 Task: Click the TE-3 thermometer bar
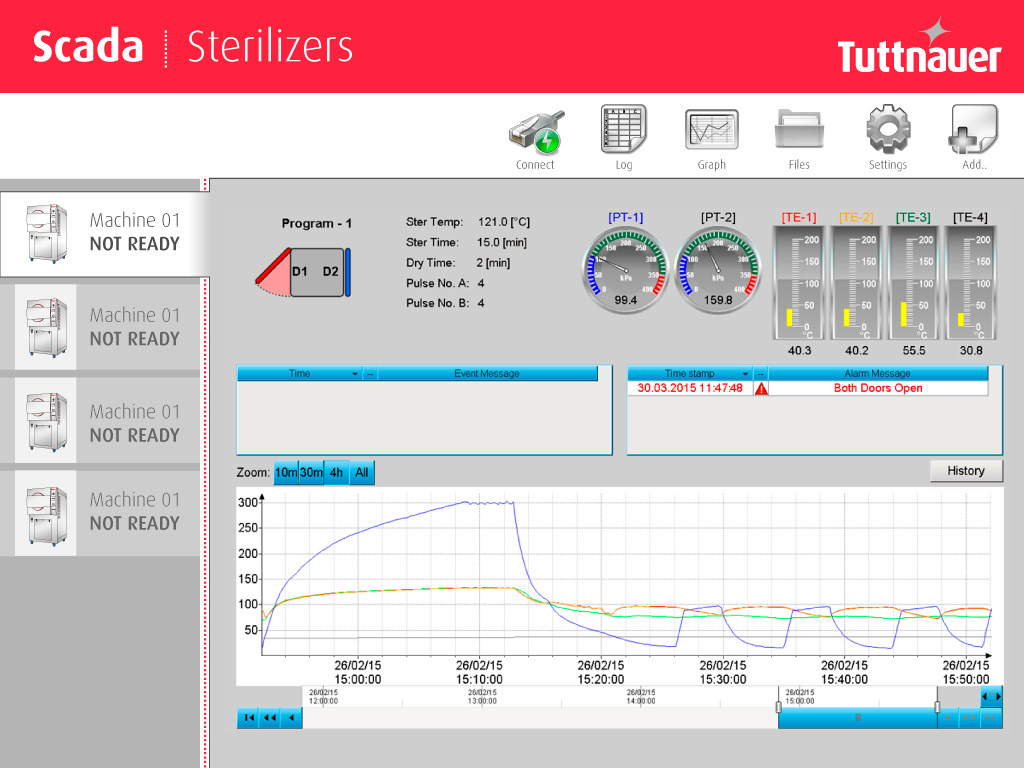coord(914,283)
